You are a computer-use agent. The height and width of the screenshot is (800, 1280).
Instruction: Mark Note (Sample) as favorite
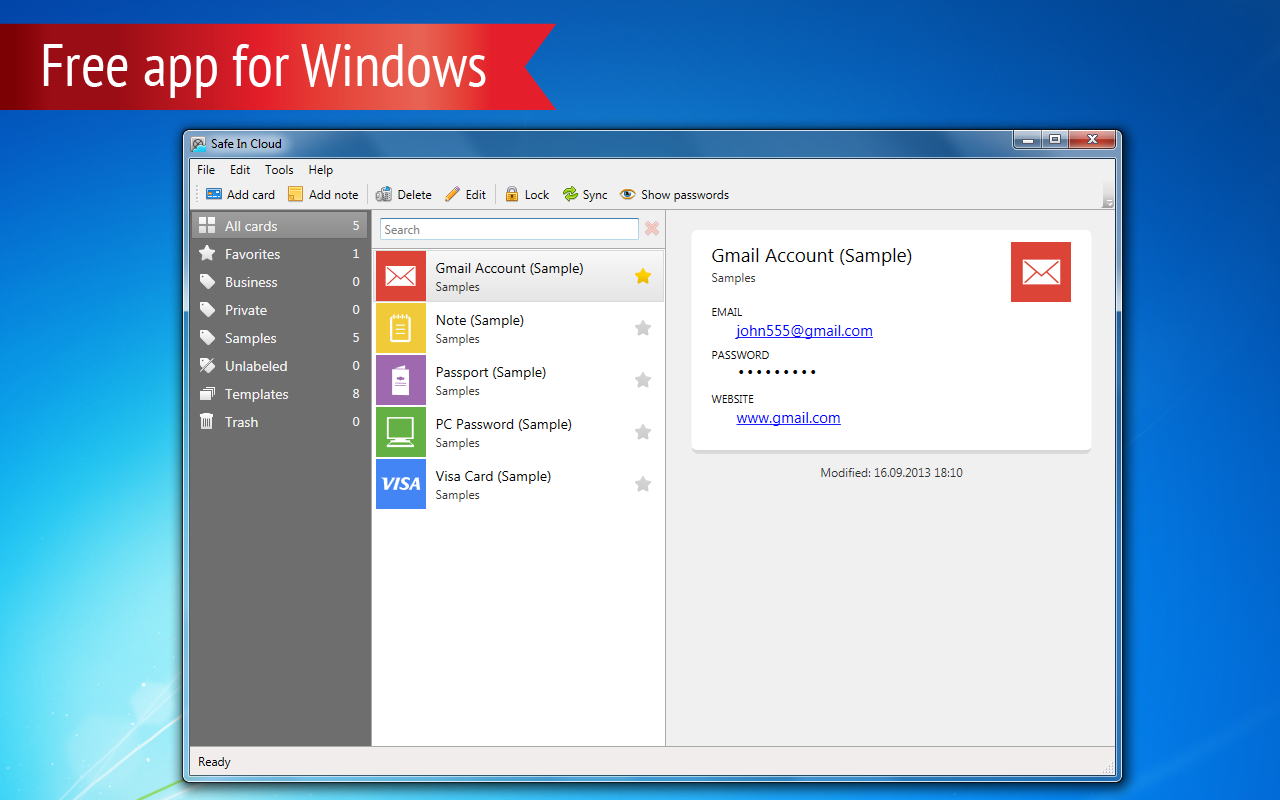[643, 327]
